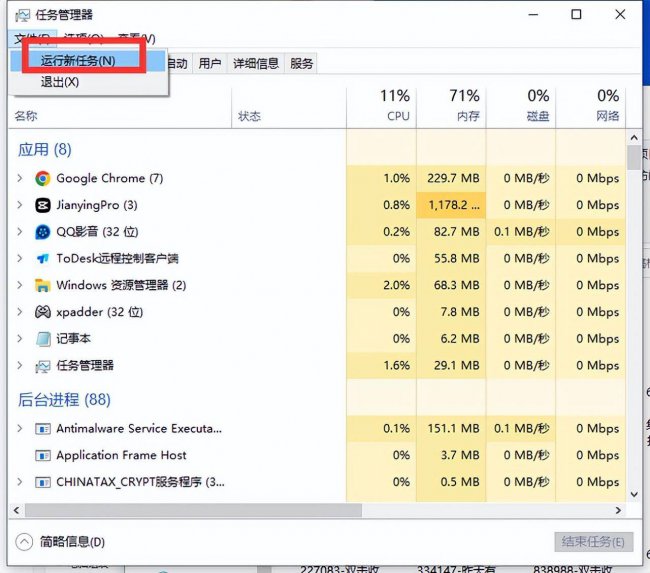Click the vertical scrollbar up arrow

[x=634, y=137]
